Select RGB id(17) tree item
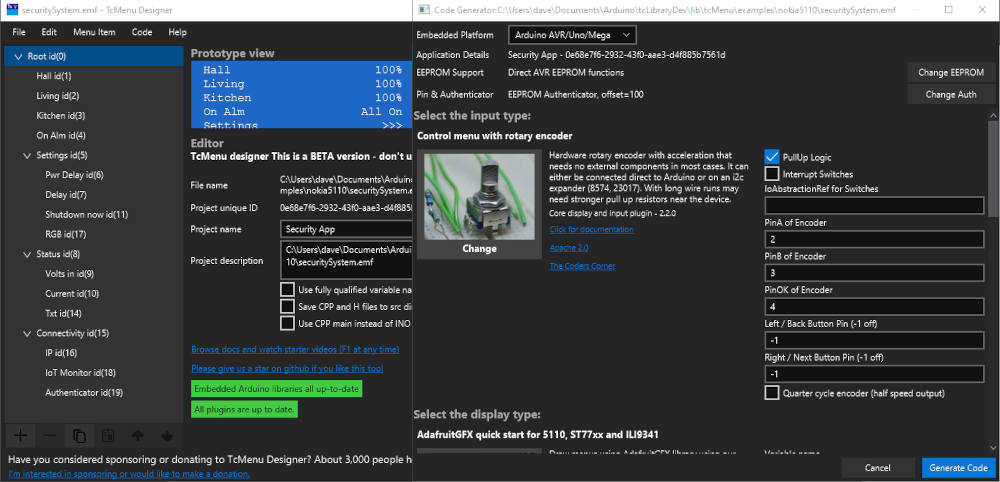 66,235
